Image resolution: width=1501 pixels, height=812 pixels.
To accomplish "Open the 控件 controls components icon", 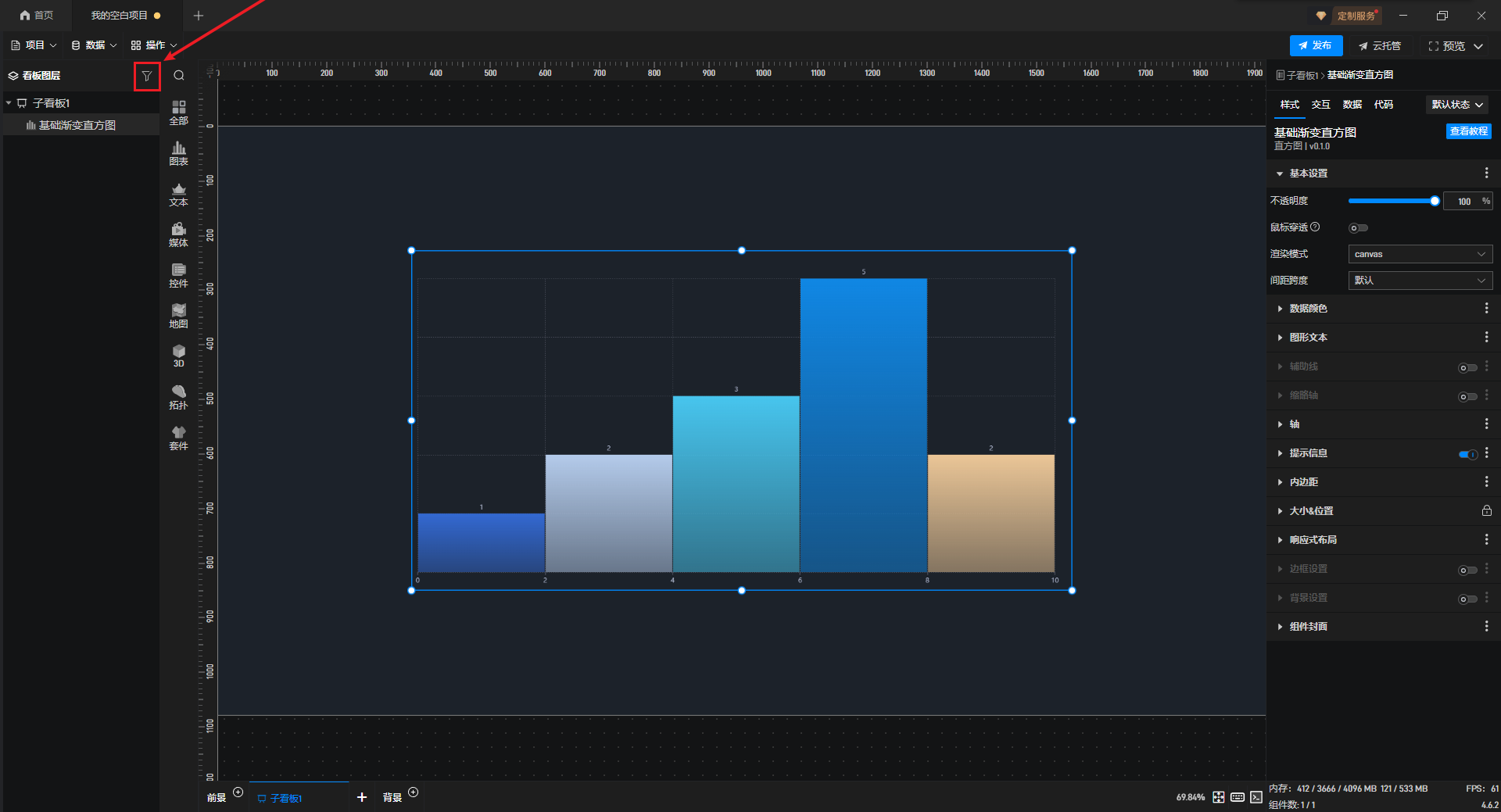I will pyautogui.click(x=179, y=275).
